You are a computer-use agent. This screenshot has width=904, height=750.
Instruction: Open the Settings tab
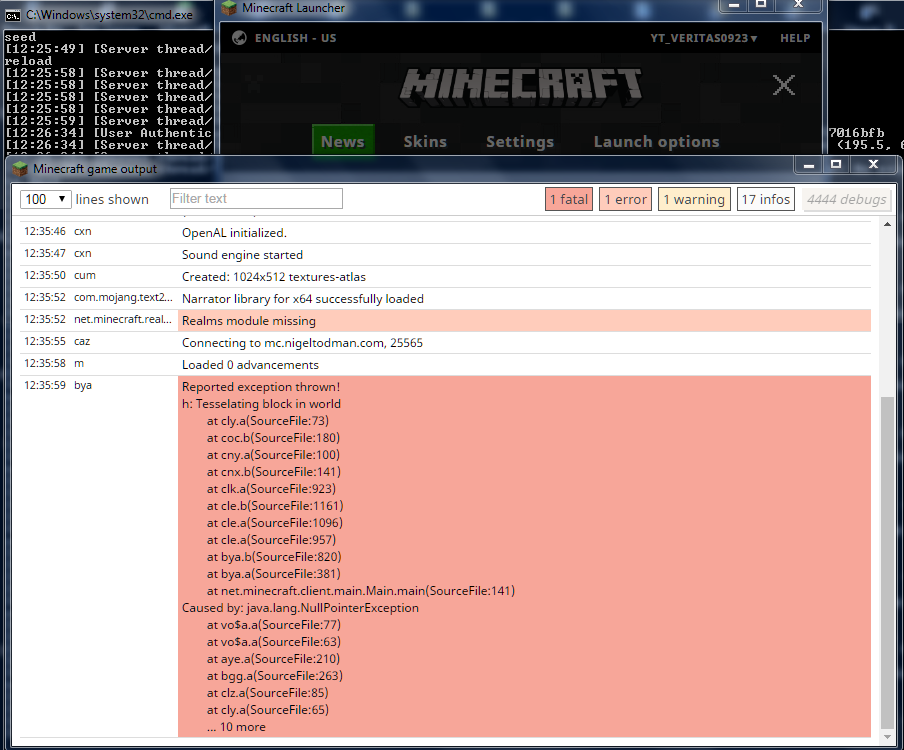[520, 142]
